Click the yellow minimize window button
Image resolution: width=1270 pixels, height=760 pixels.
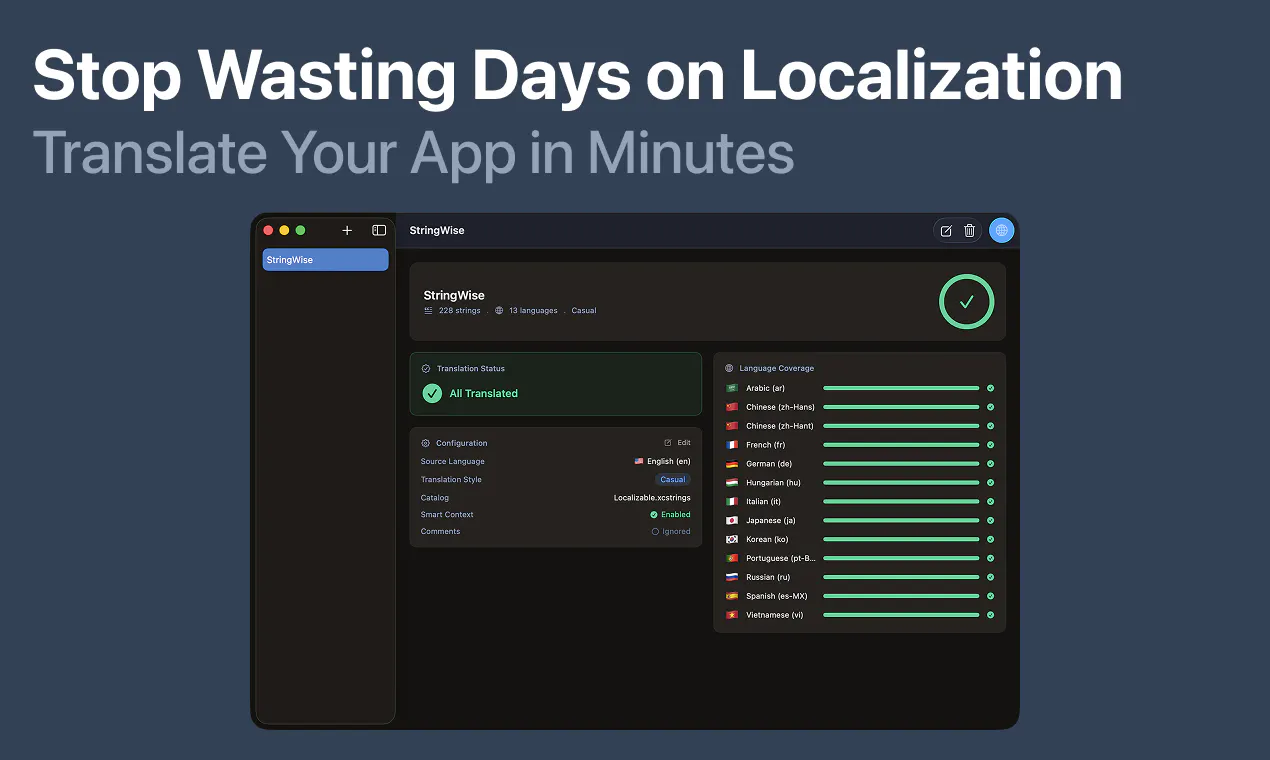pyautogui.click(x=284, y=230)
